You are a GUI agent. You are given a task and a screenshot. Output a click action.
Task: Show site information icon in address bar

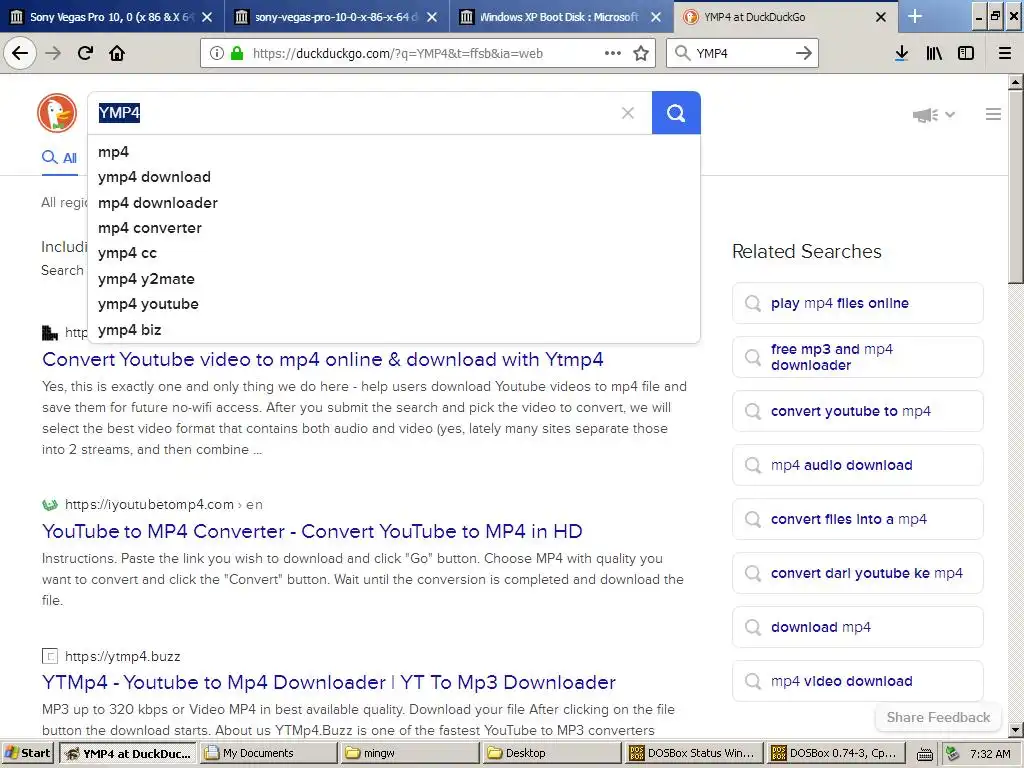coord(217,53)
